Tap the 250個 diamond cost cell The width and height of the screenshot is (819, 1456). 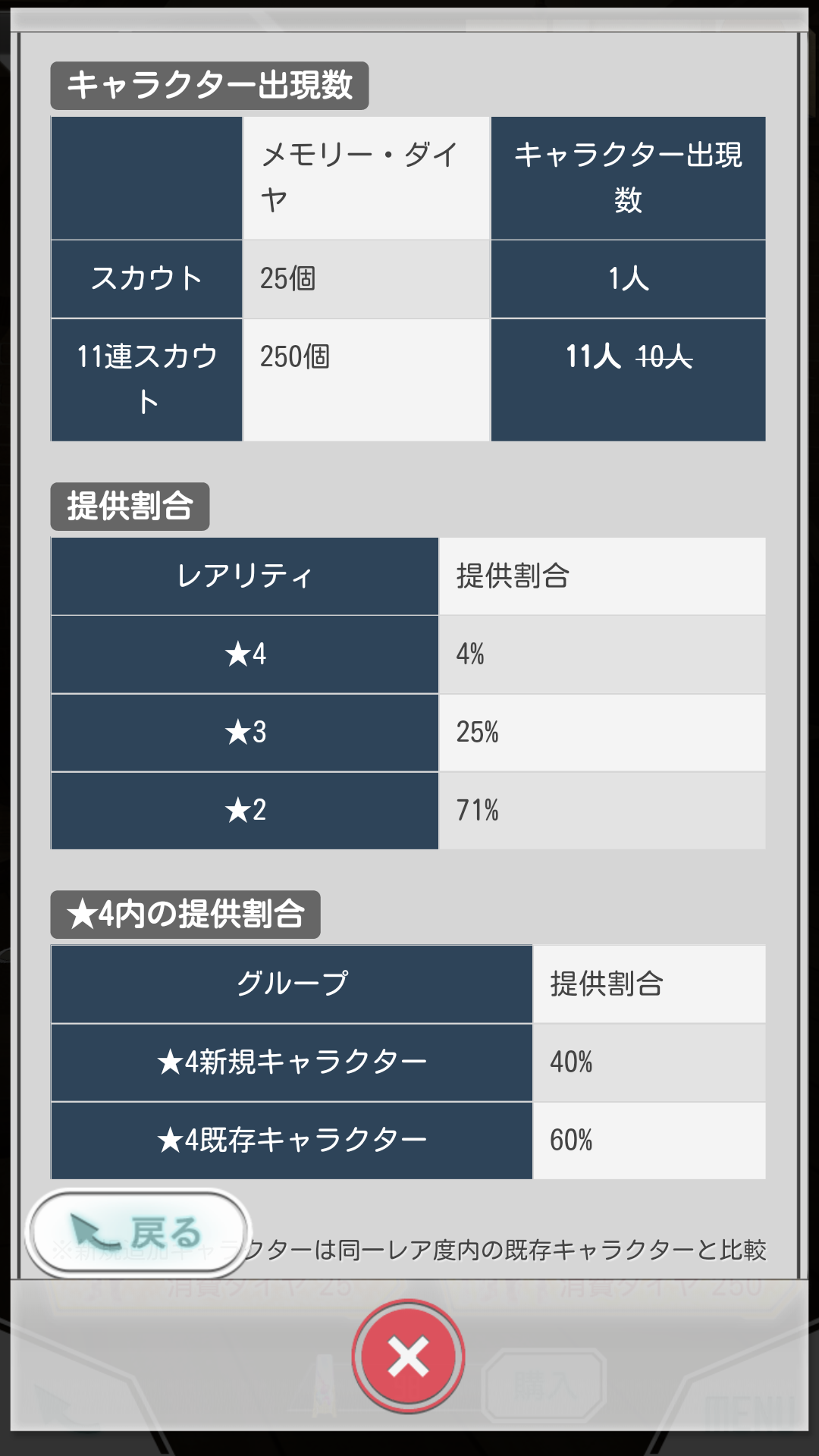366,379
